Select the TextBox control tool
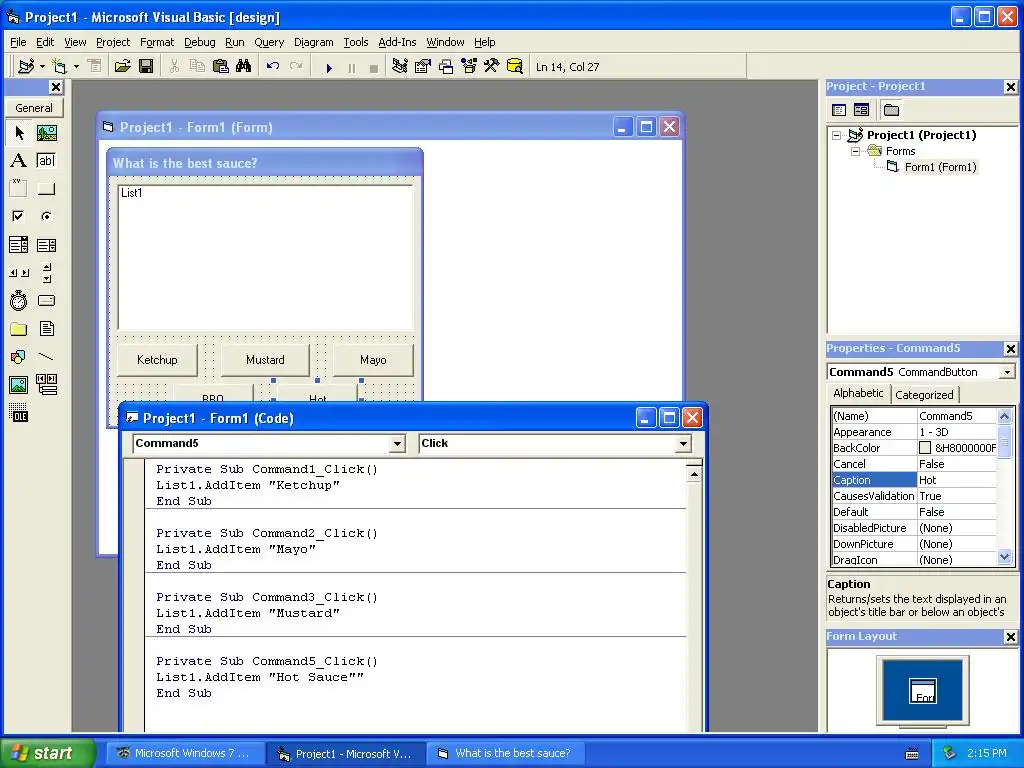 pos(46,161)
